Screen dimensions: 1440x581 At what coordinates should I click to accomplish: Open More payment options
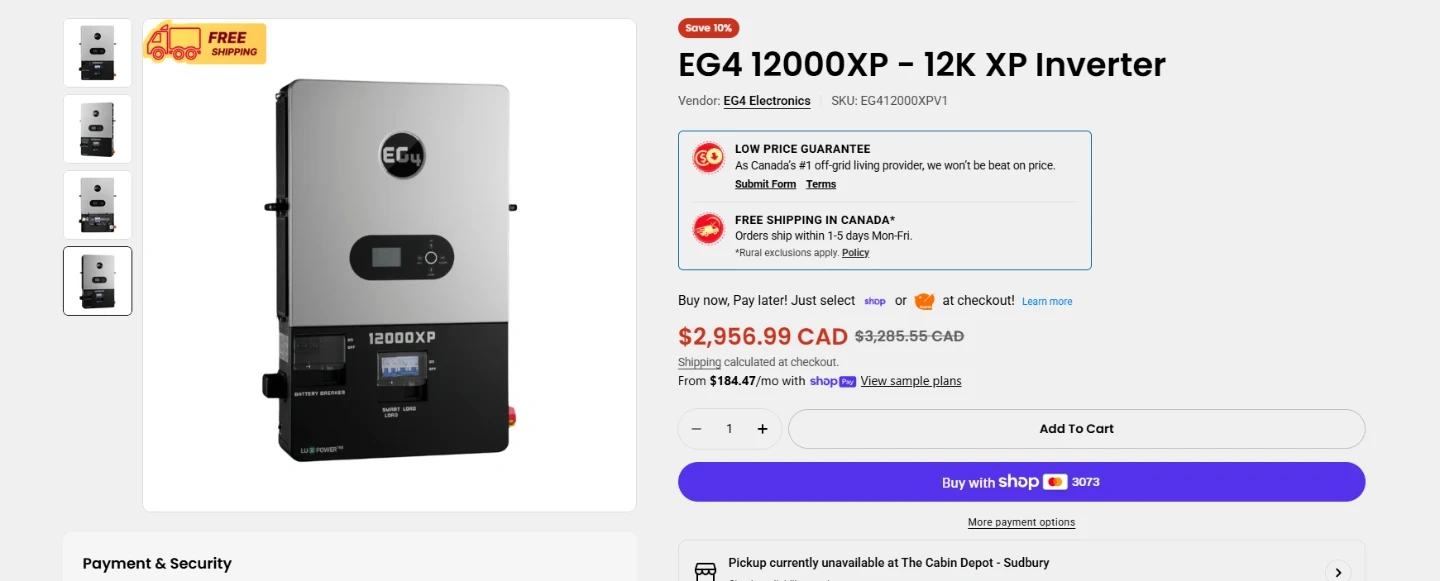1021,522
